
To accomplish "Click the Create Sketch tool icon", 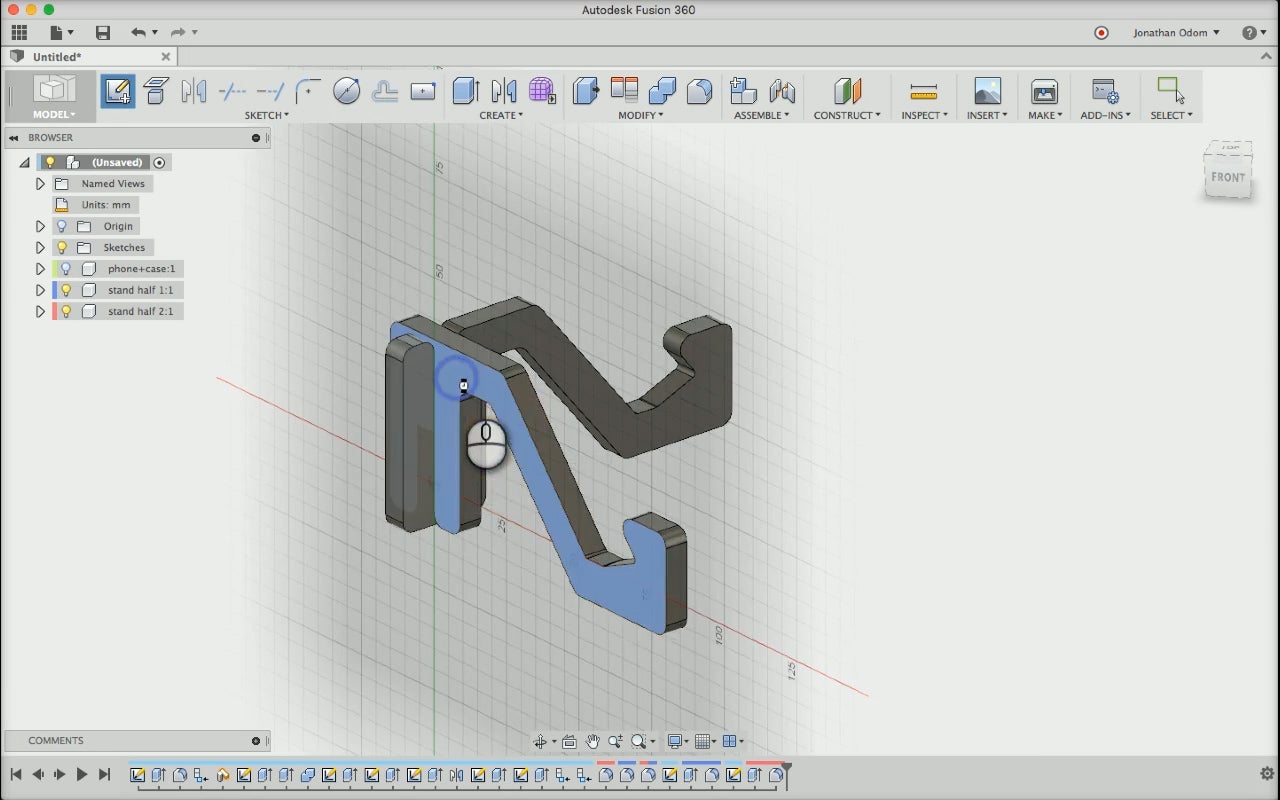I will tap(117, 92).
